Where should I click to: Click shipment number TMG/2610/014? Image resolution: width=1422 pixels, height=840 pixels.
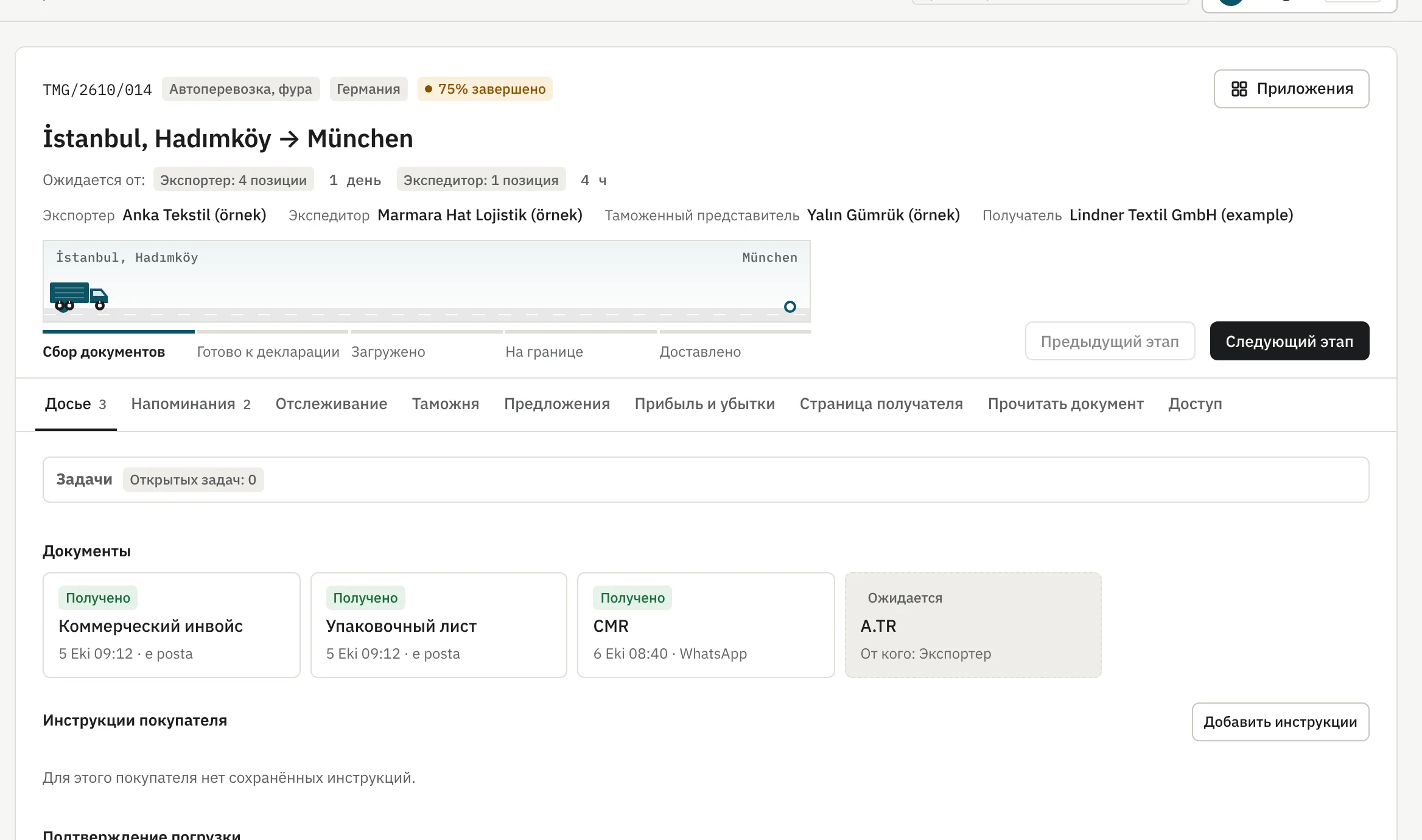click(97, 89)
